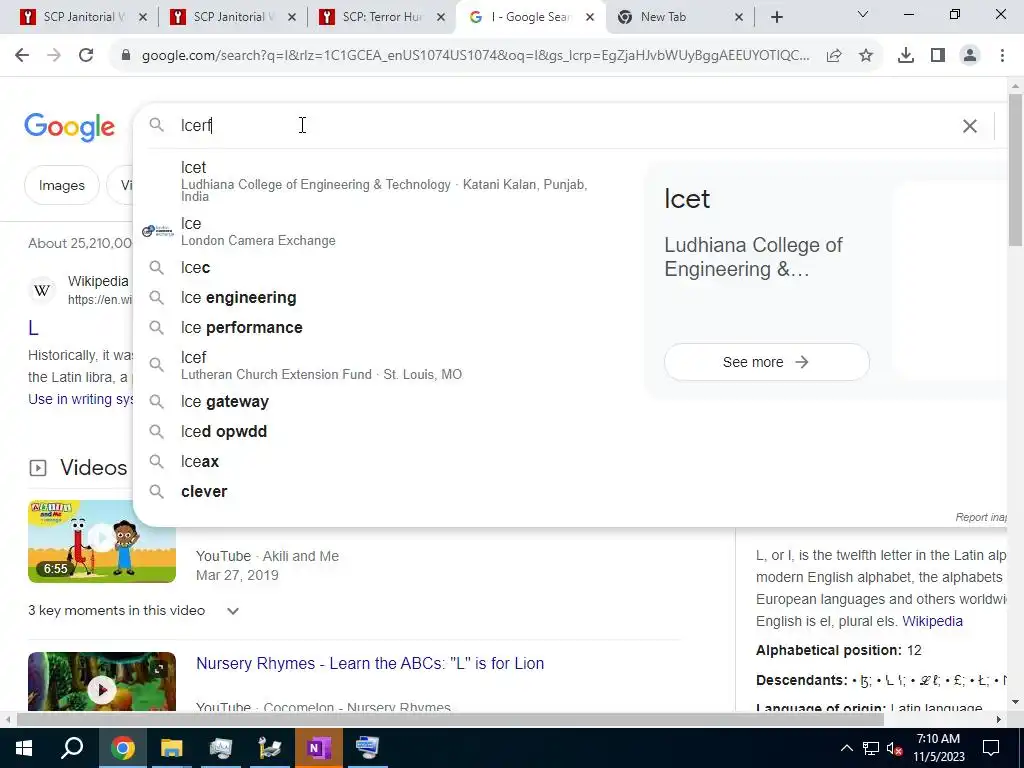Select the Images filter chip
Image resolution: width=1024 pixels, height=768 pixels.
point(61,185)
